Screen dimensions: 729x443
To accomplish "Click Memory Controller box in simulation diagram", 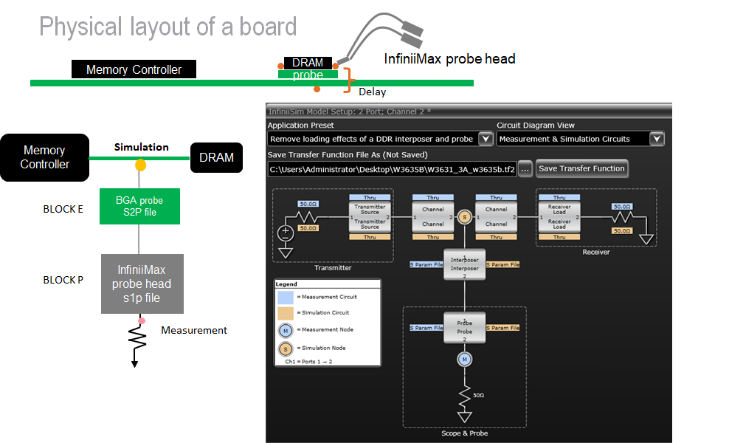I will pyautogui.click(x=45, y=158).
